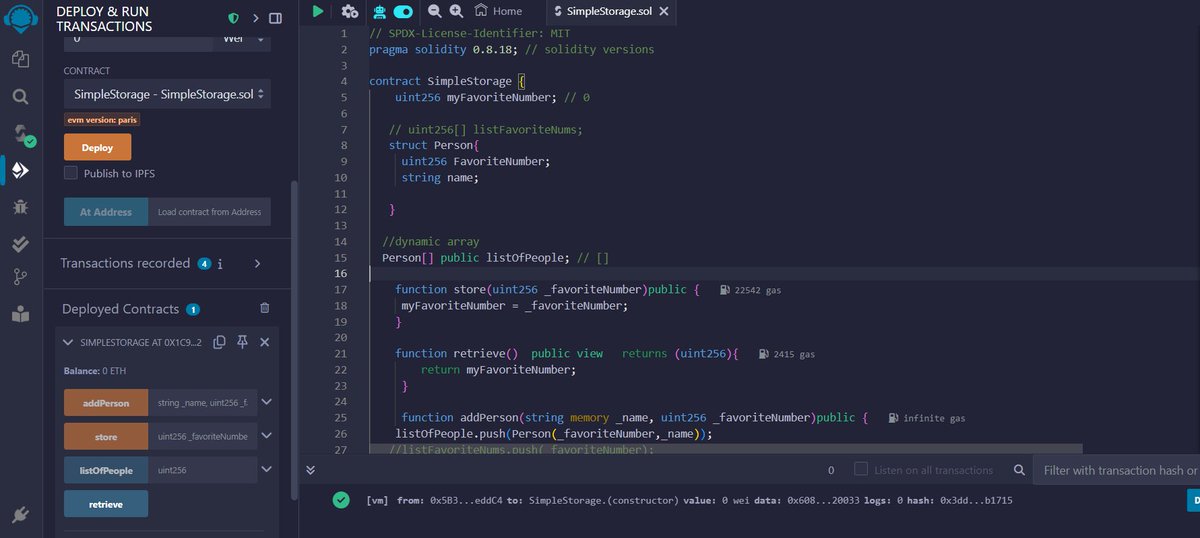Click the evm version: paris badge

click(102, 119)
